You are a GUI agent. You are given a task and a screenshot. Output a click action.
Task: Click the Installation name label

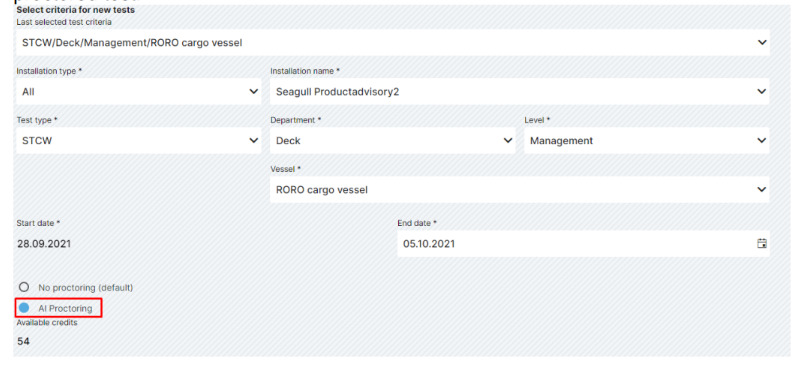click(x=305, y=71)
